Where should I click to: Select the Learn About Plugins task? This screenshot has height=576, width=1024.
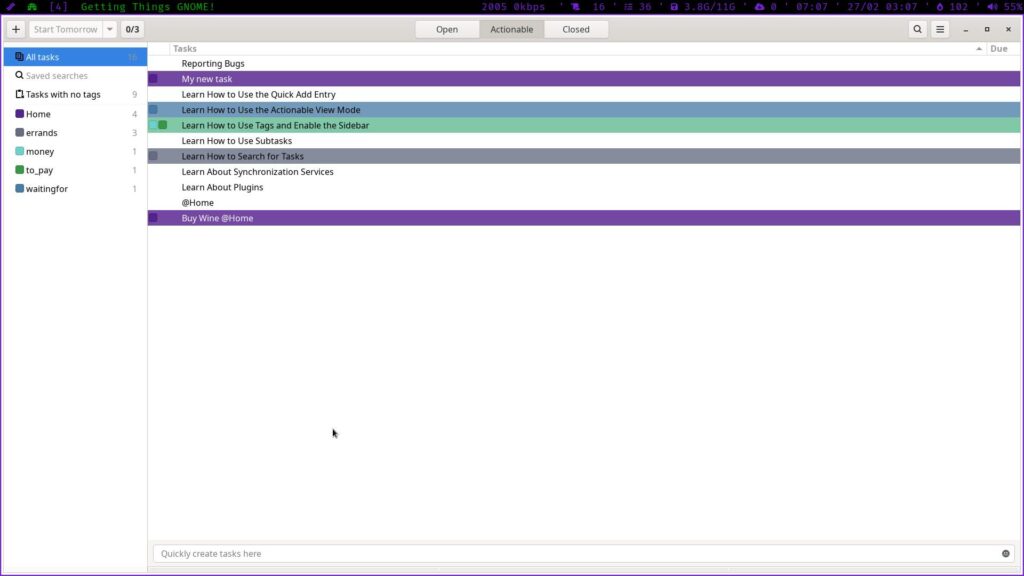pyautogui.click(x=584, y=187)
